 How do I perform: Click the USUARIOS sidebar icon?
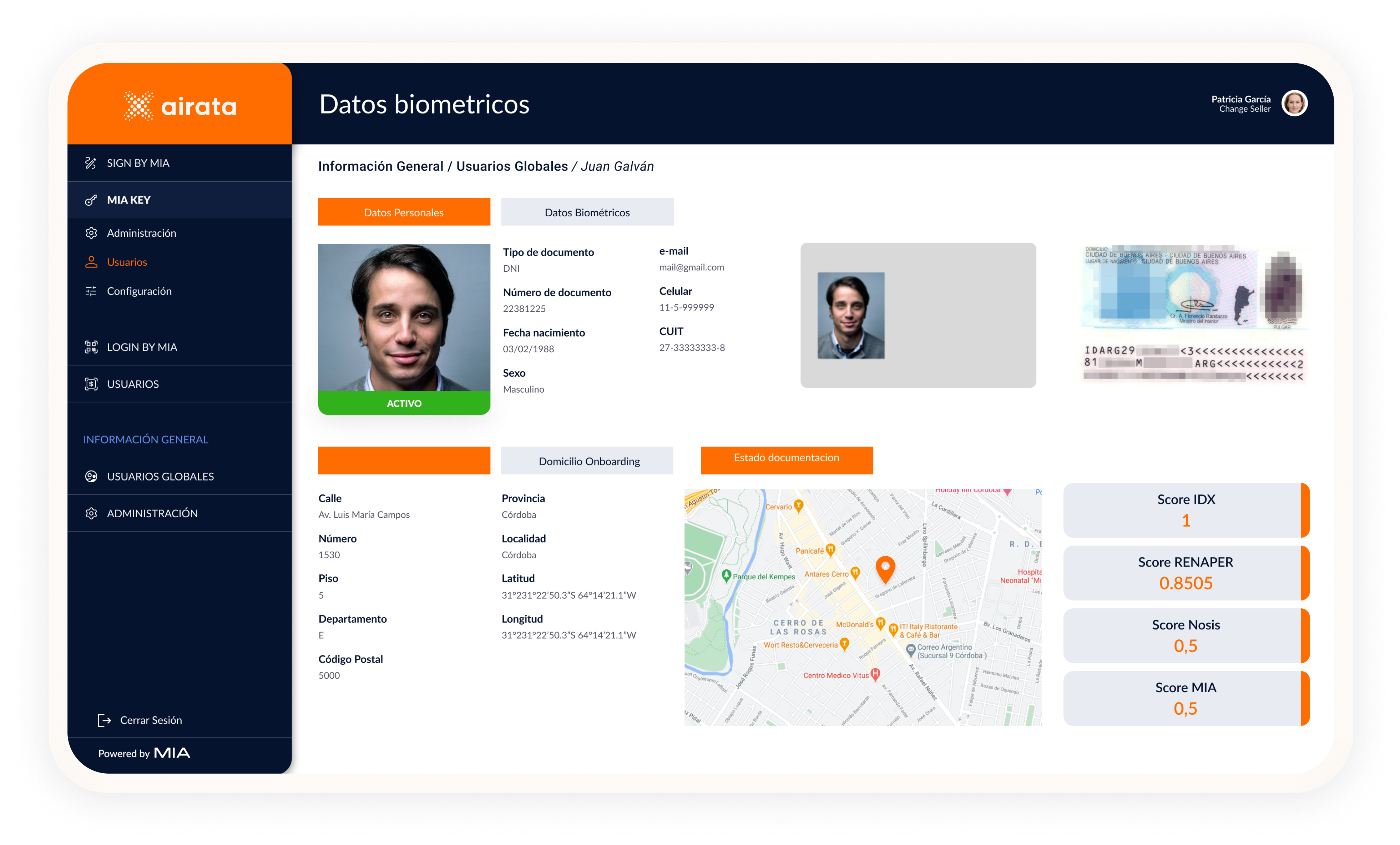[x=91, y=384]
